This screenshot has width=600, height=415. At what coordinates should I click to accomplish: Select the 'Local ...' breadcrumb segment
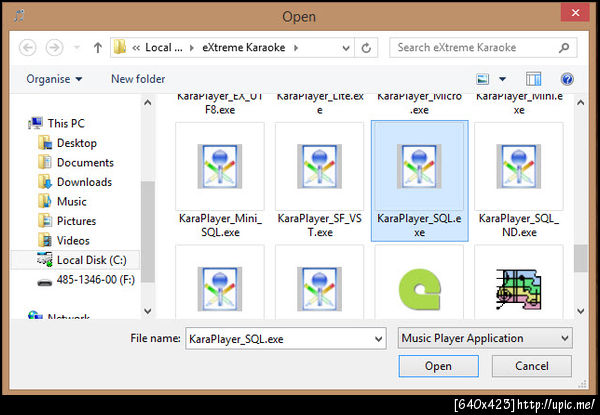164,47
